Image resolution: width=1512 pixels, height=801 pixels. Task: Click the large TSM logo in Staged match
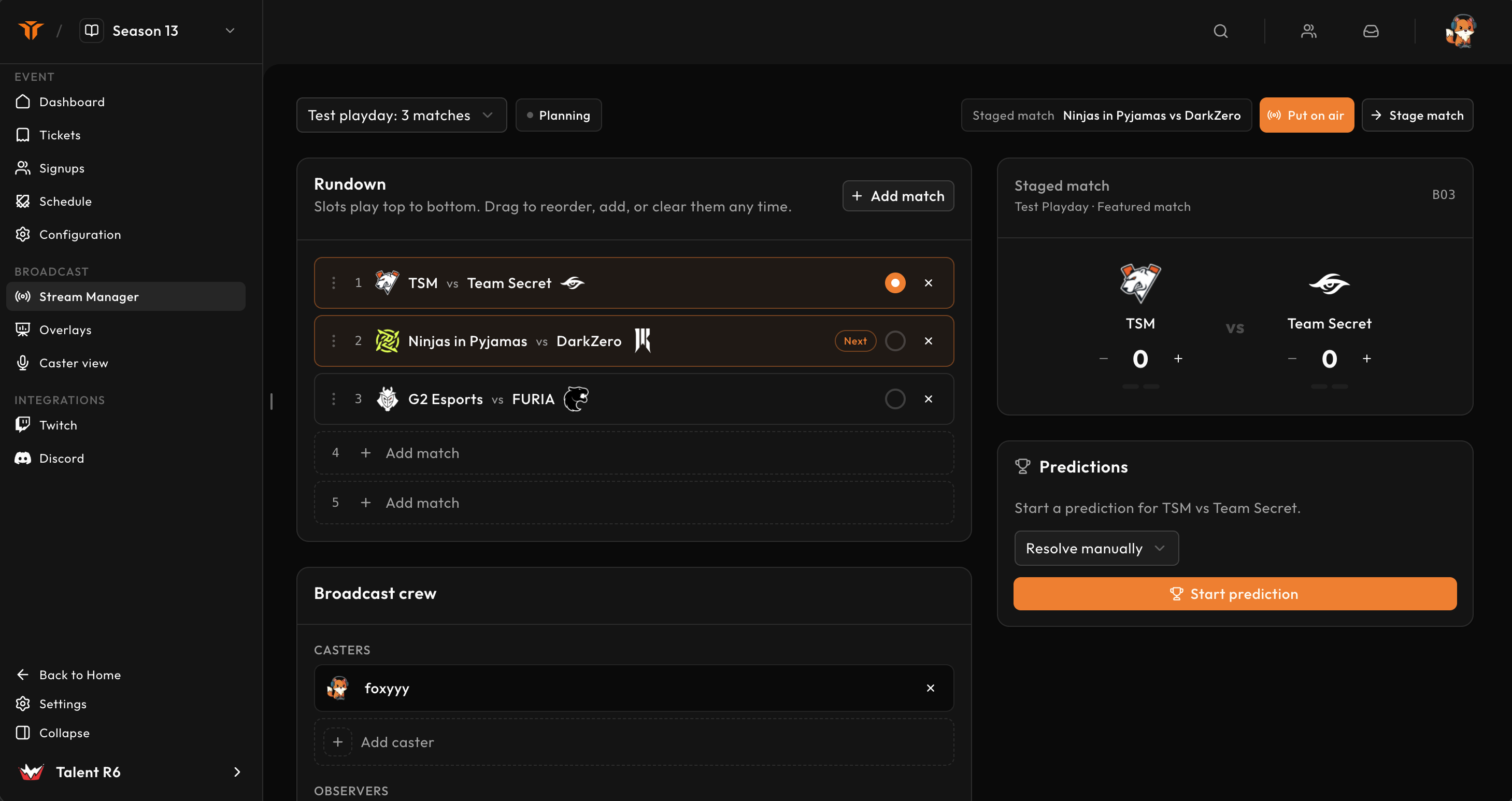pyautogui.click(x=1140, y=283)
